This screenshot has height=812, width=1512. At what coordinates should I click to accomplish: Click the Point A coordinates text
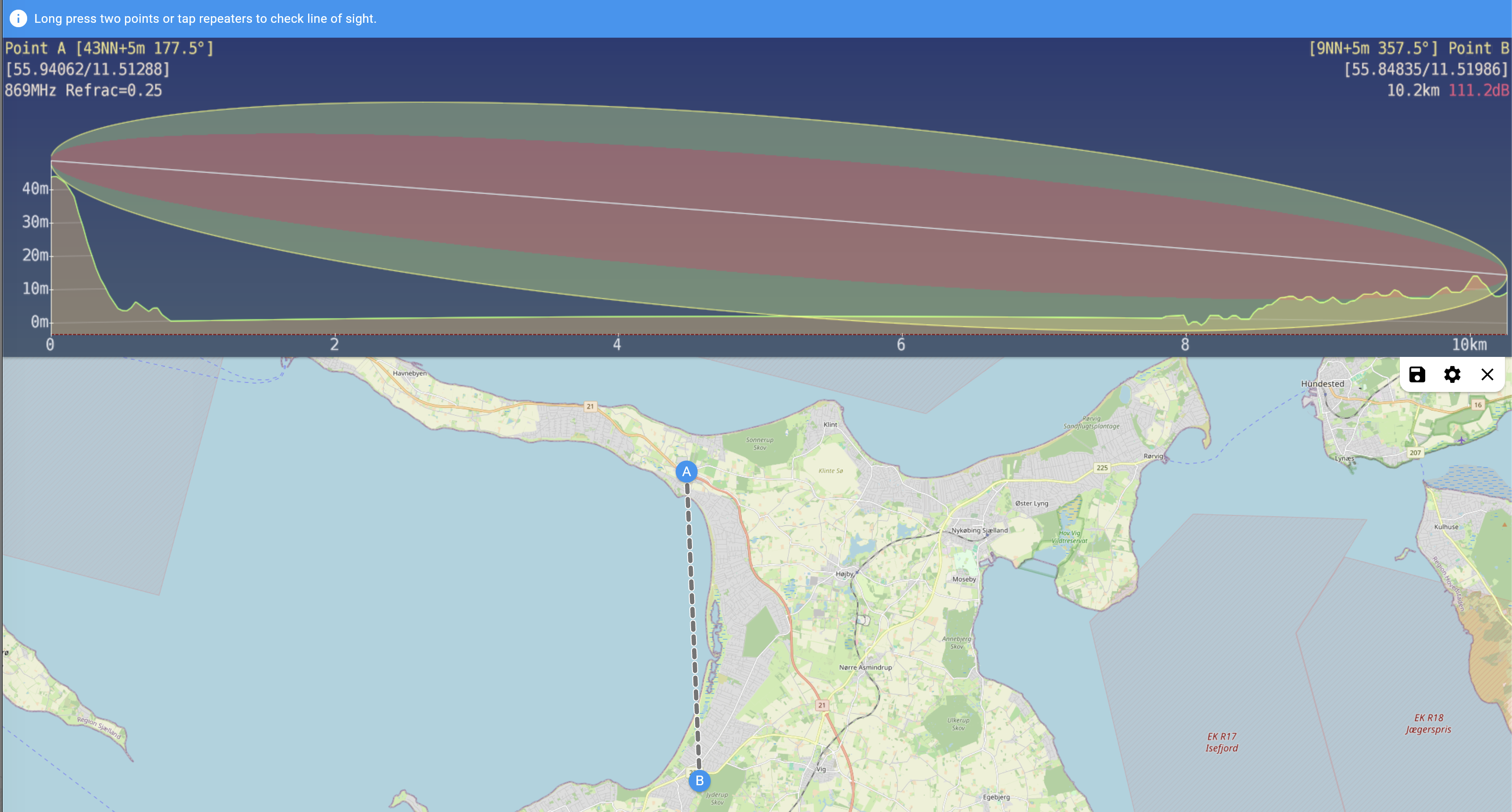click(88, 69)
